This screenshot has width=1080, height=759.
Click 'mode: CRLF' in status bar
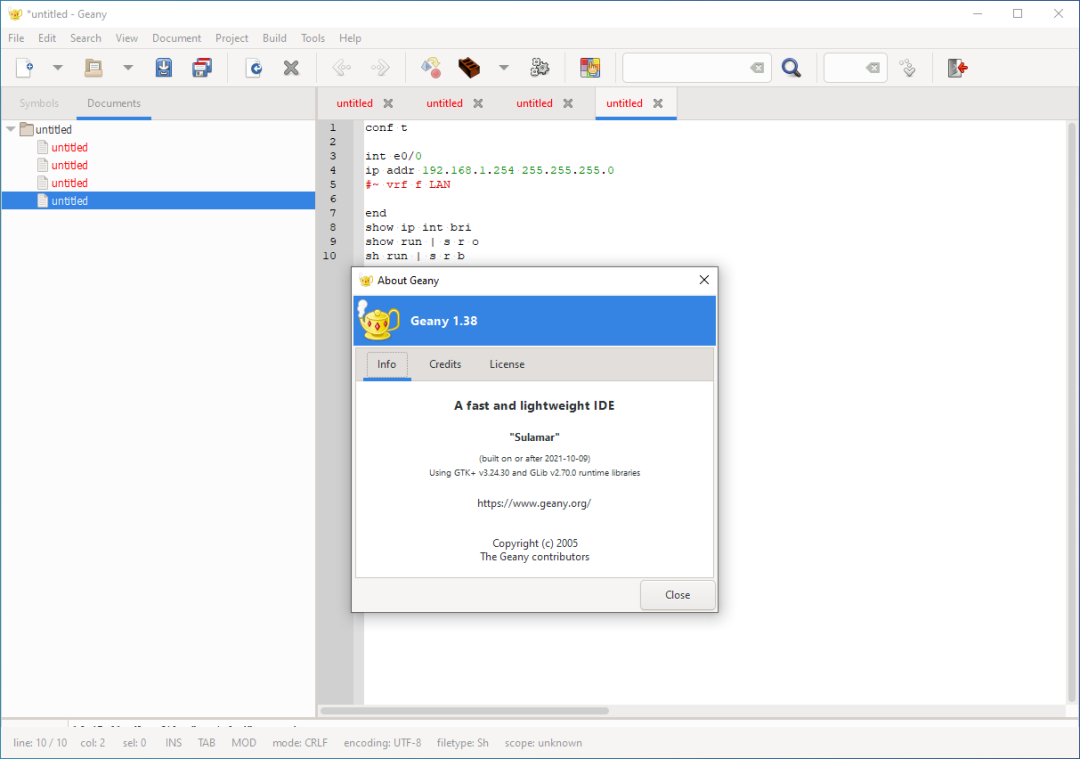tap(300, 743)
